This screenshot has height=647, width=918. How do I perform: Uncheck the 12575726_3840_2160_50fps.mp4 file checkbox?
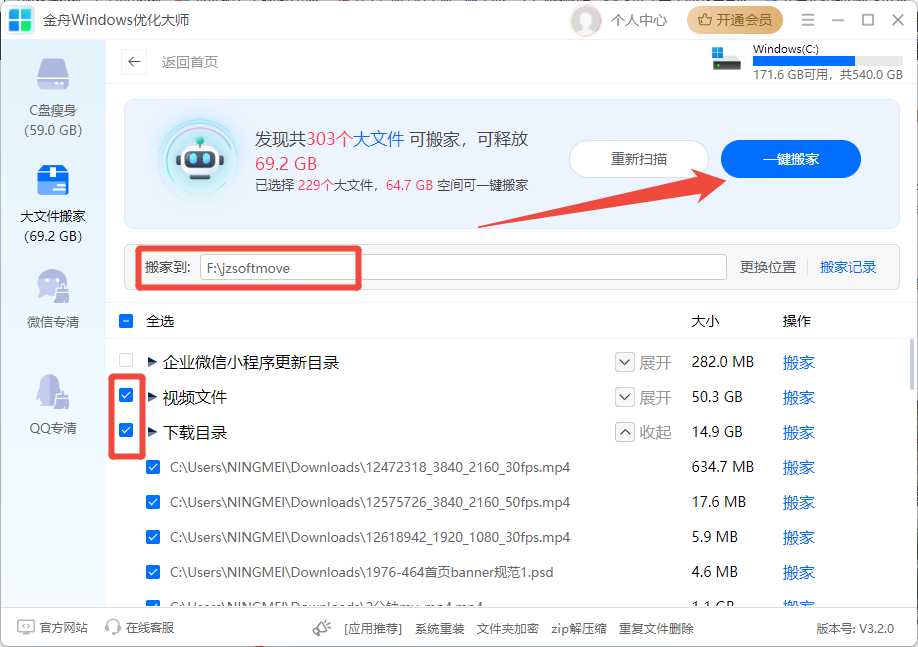[153, 502]
